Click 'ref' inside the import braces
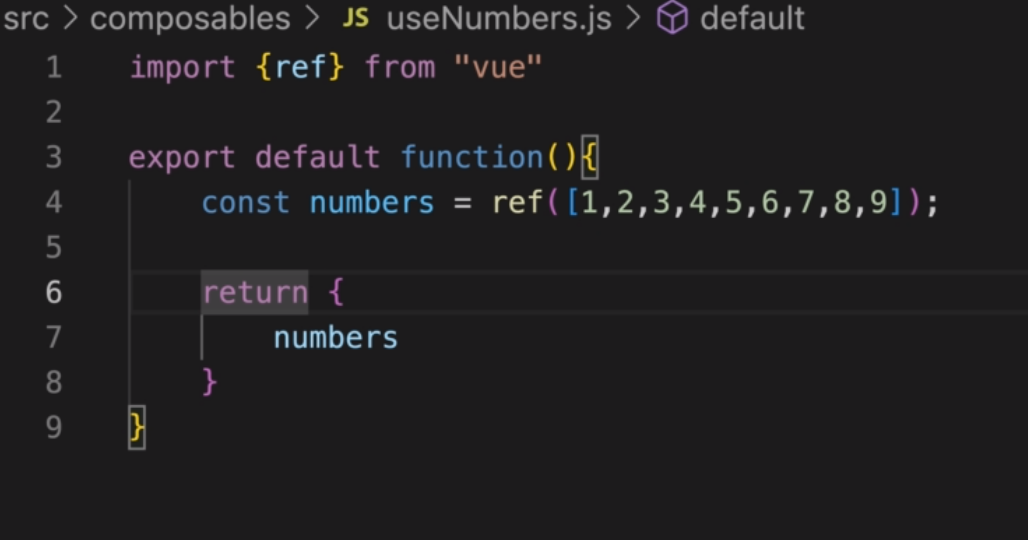Screen dimensions: 1028x540 point(300,68)
